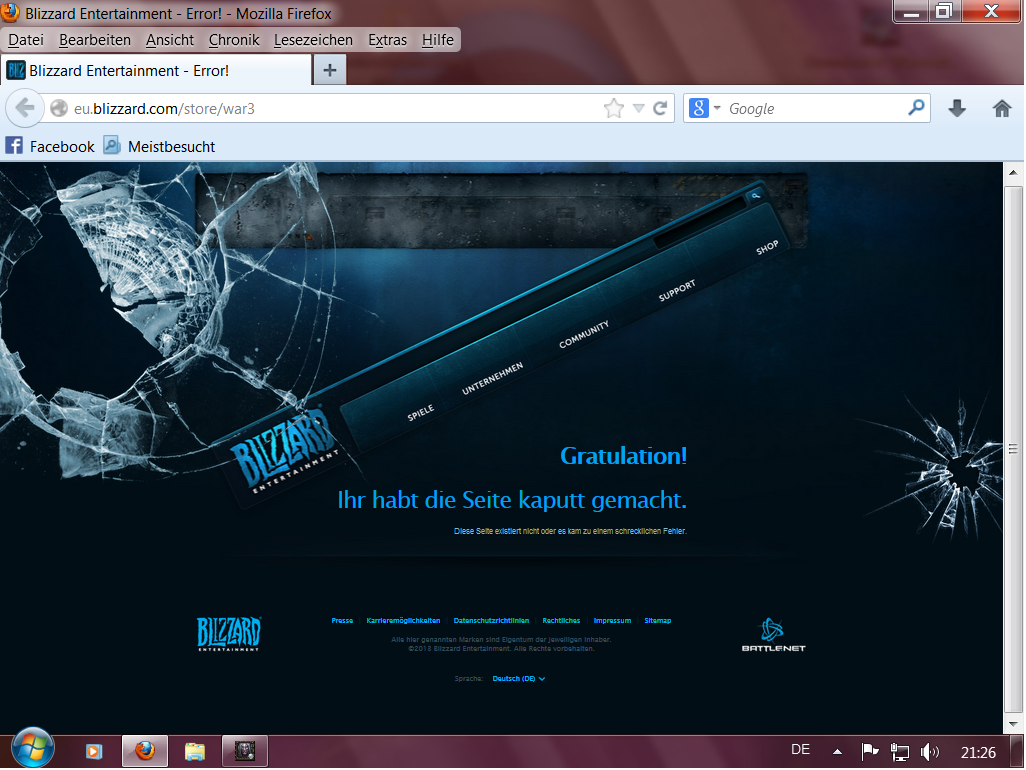Click the URL address field
The width and height of the screenshot is (1026, 770).
(x=334, y=109)
